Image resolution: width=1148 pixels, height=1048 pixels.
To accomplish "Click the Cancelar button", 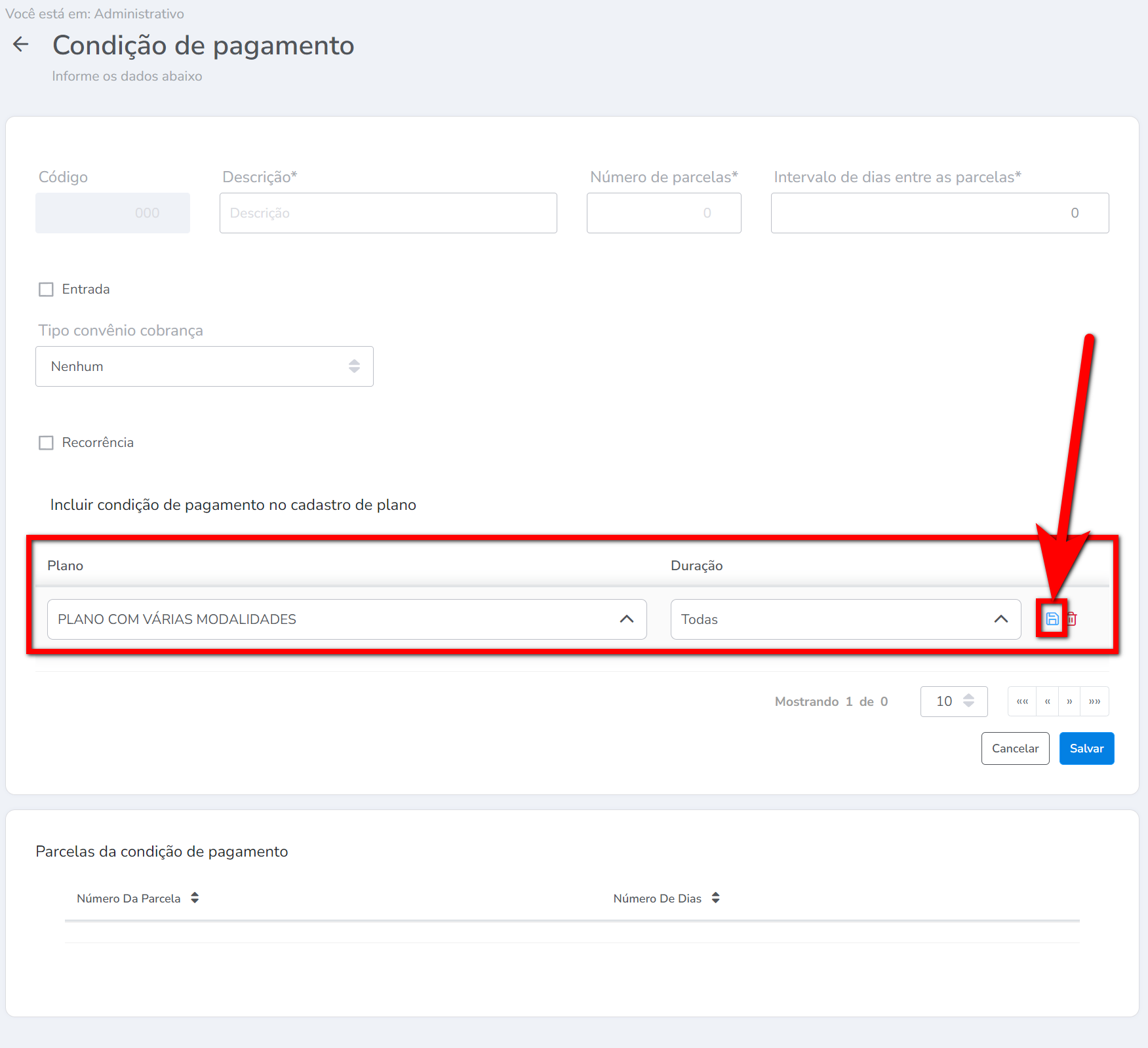I will click(x=1014, y=748).
